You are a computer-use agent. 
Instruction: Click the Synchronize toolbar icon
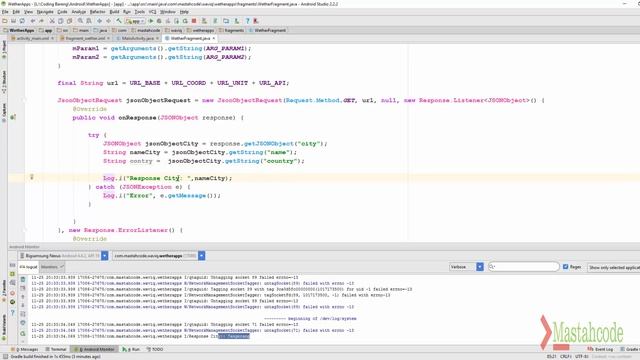tap(22, 21)
